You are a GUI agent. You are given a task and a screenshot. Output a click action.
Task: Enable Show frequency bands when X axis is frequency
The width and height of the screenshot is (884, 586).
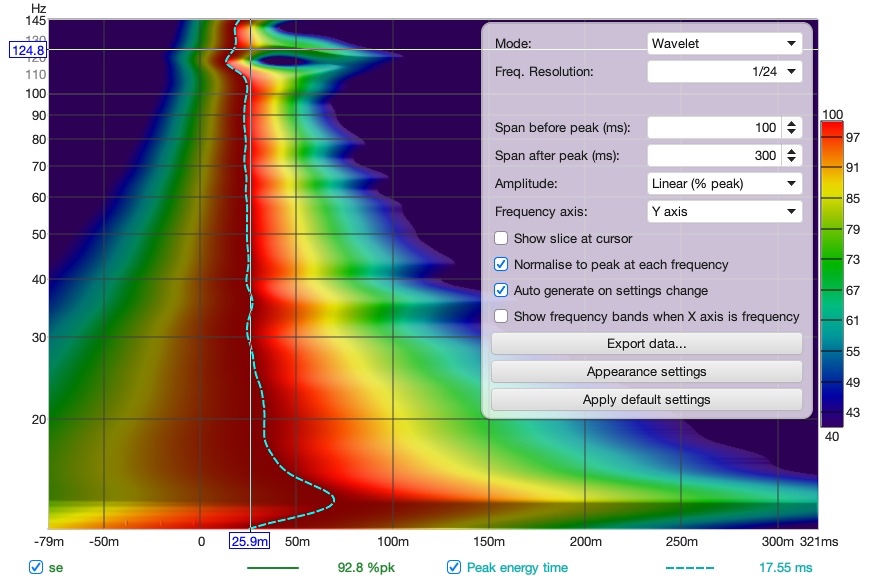tap(501, 316)
